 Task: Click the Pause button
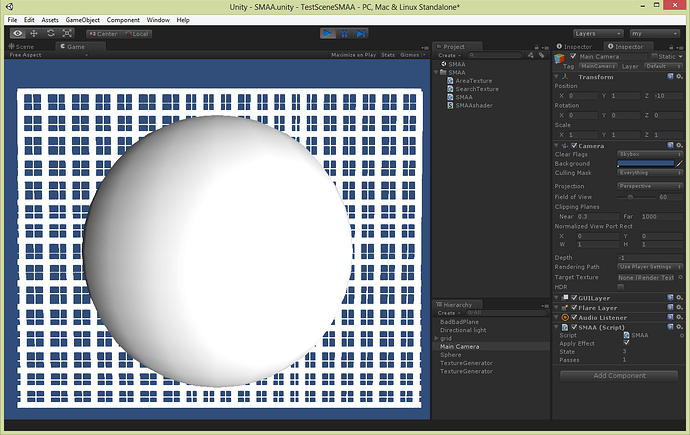tap(345, 33)
